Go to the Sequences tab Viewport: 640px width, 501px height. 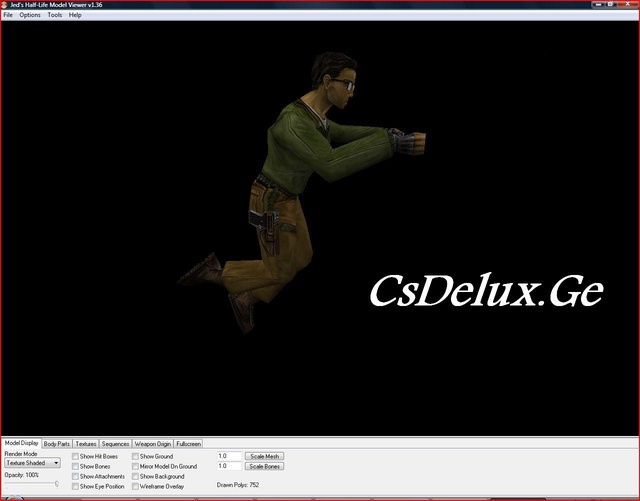[x=115, y=443]
